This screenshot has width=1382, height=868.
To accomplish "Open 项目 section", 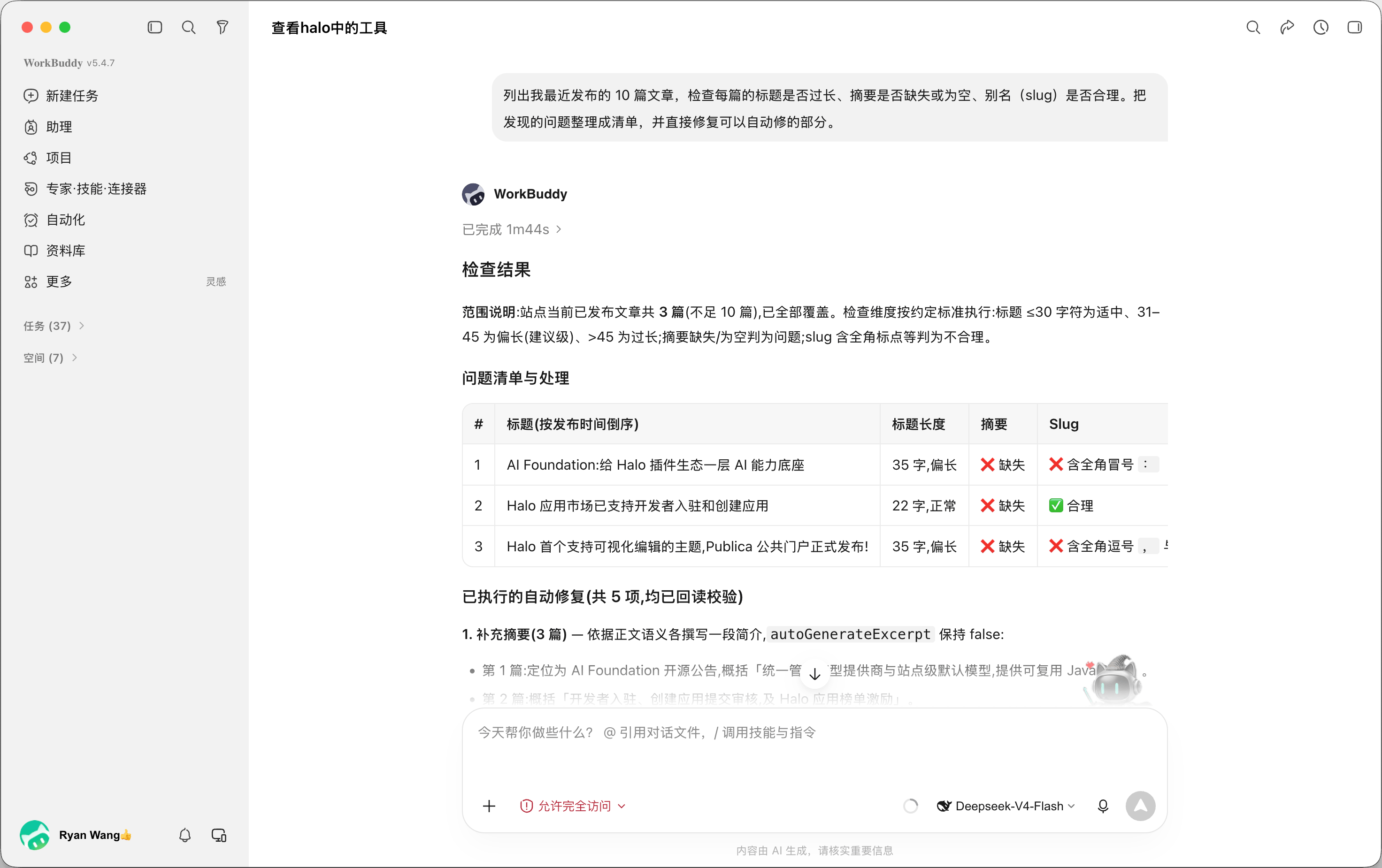I will tap(48, 158).
